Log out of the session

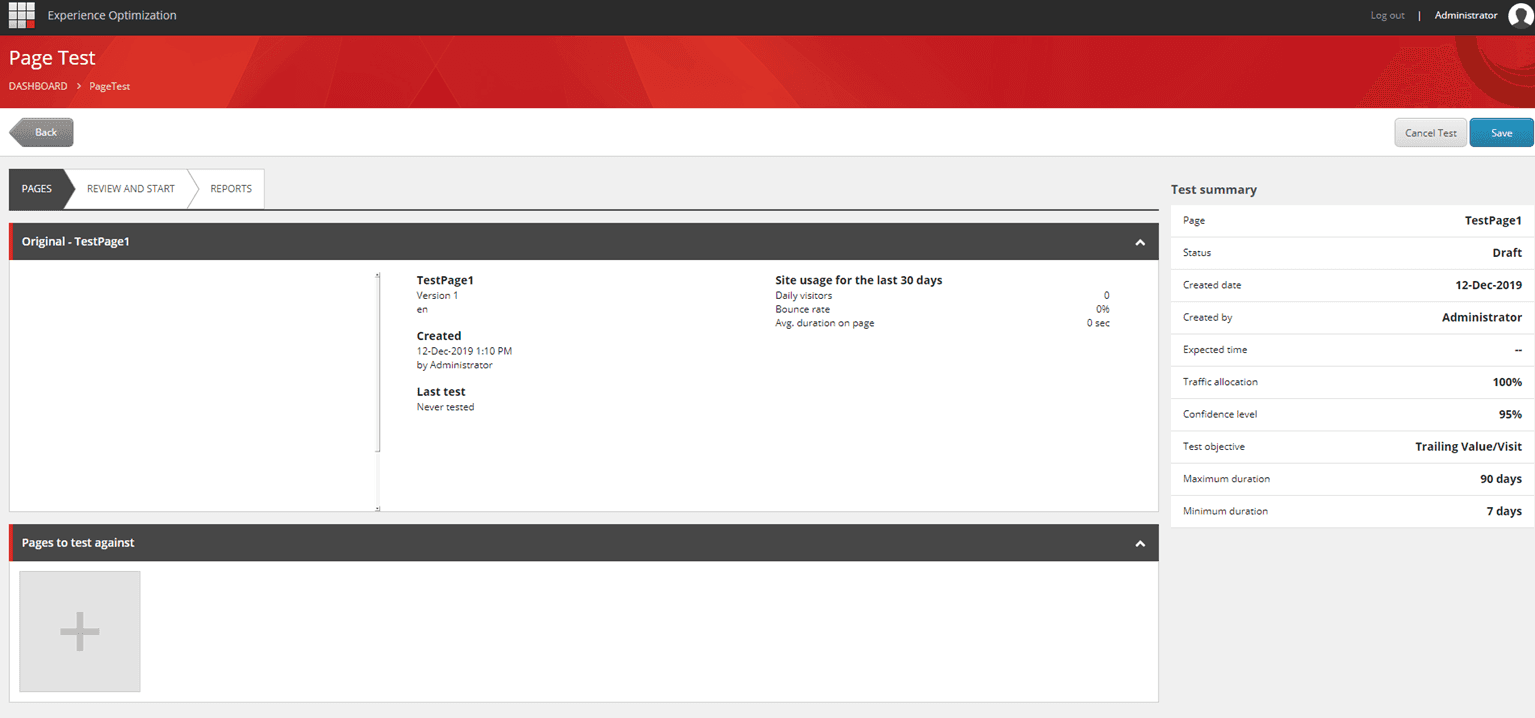pyautogui.click(x=1387, y=15)
